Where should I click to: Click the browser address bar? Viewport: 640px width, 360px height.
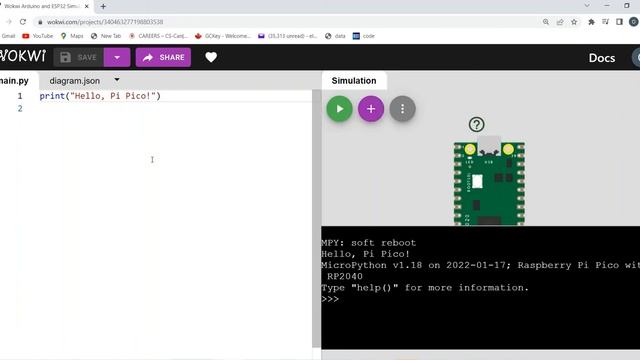tap(286, 22)
